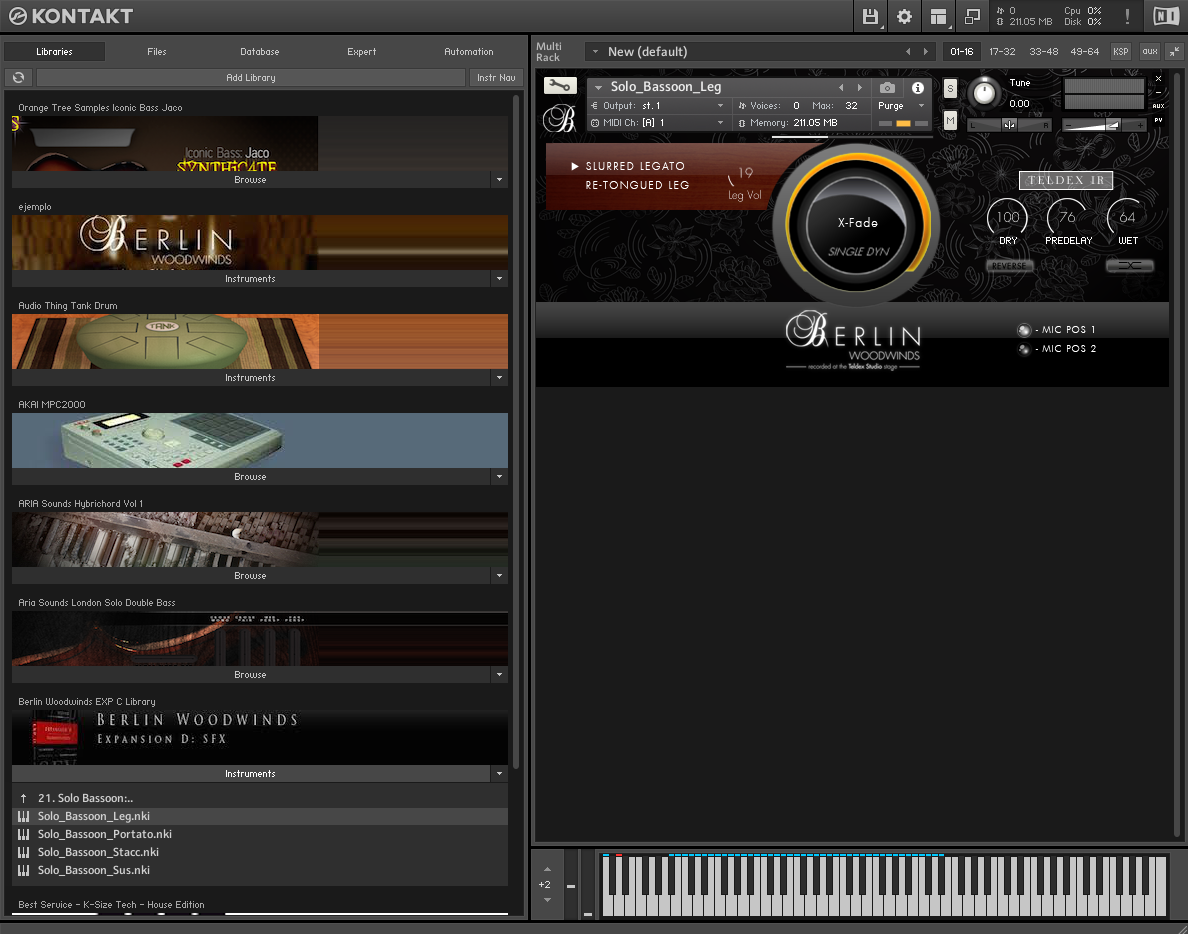Select SLURRED LEGATO mode

pyautogui.click(x=635, y=166)
